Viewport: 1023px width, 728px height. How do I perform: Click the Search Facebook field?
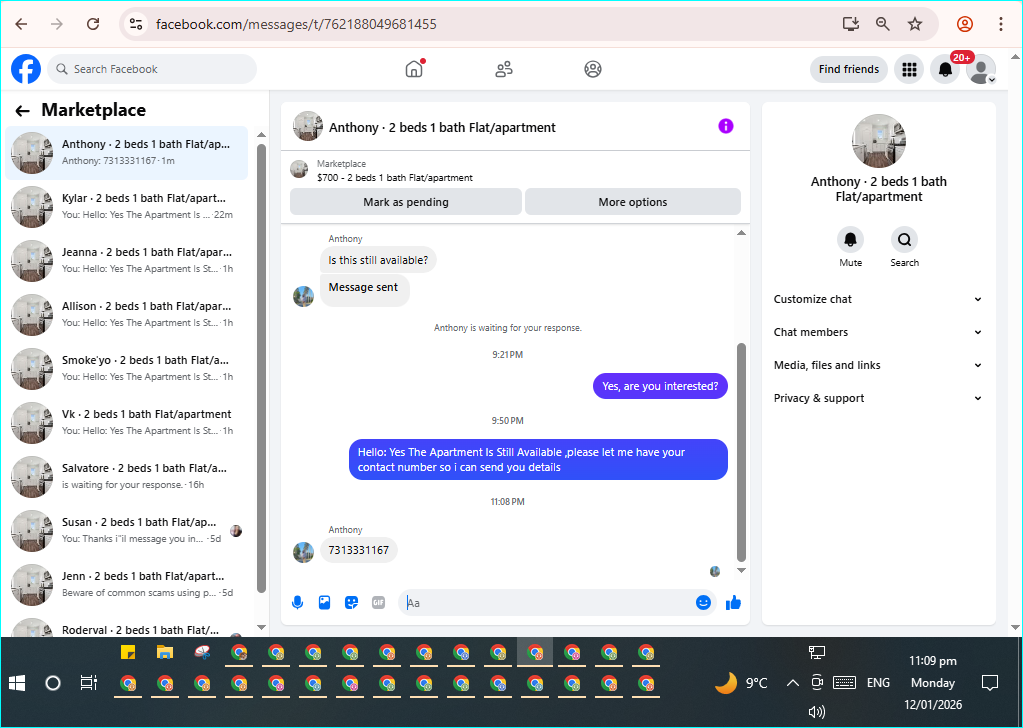tap(152, 69)
